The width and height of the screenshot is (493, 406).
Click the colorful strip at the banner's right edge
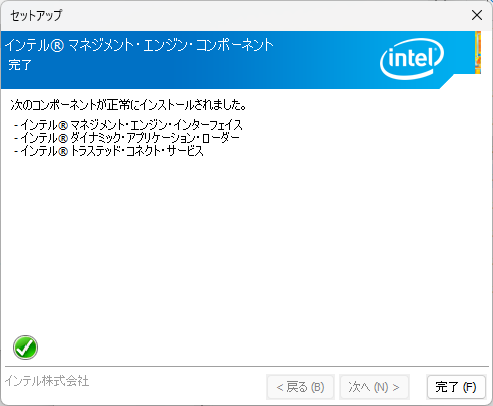pyautogui.click(x=478, y=52)
